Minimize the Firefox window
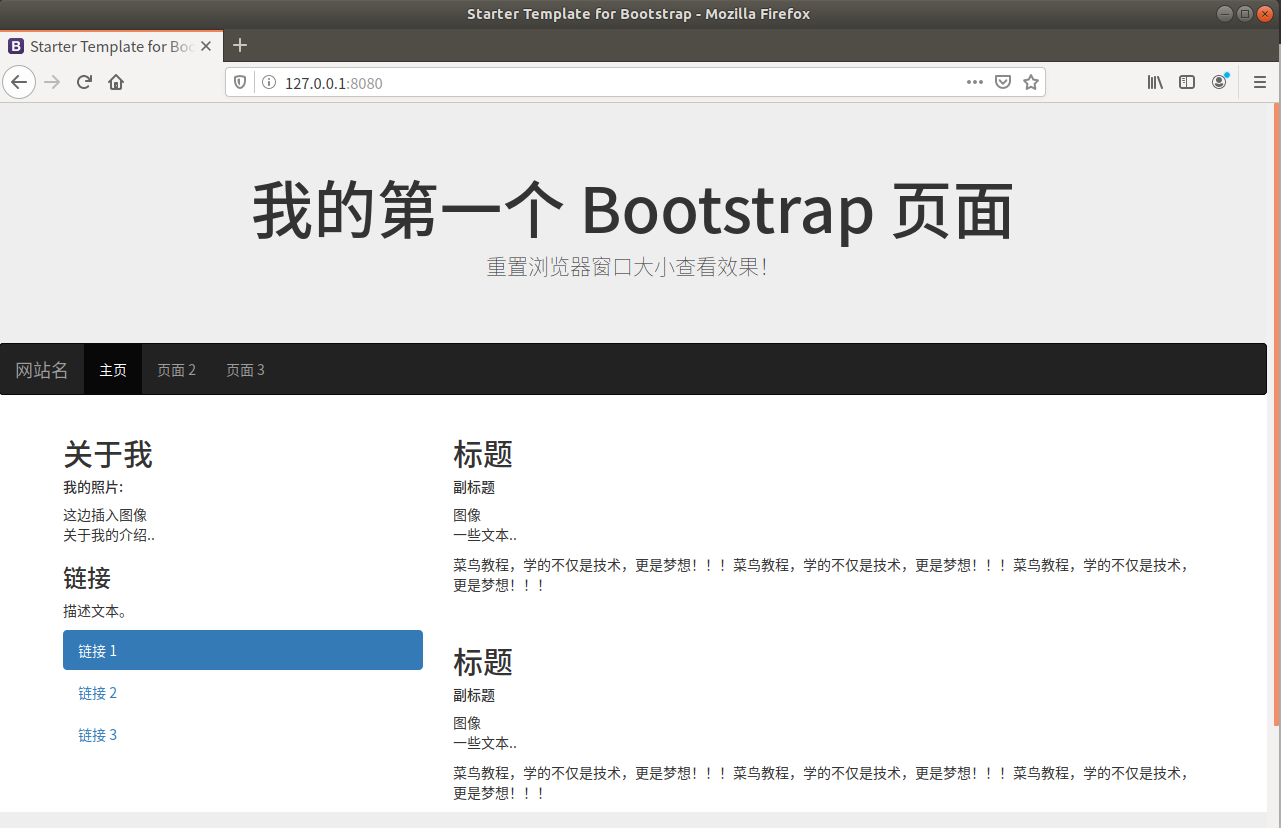Image resolution: width=1281 pixels, height=828 pixels. (1225, 14)
